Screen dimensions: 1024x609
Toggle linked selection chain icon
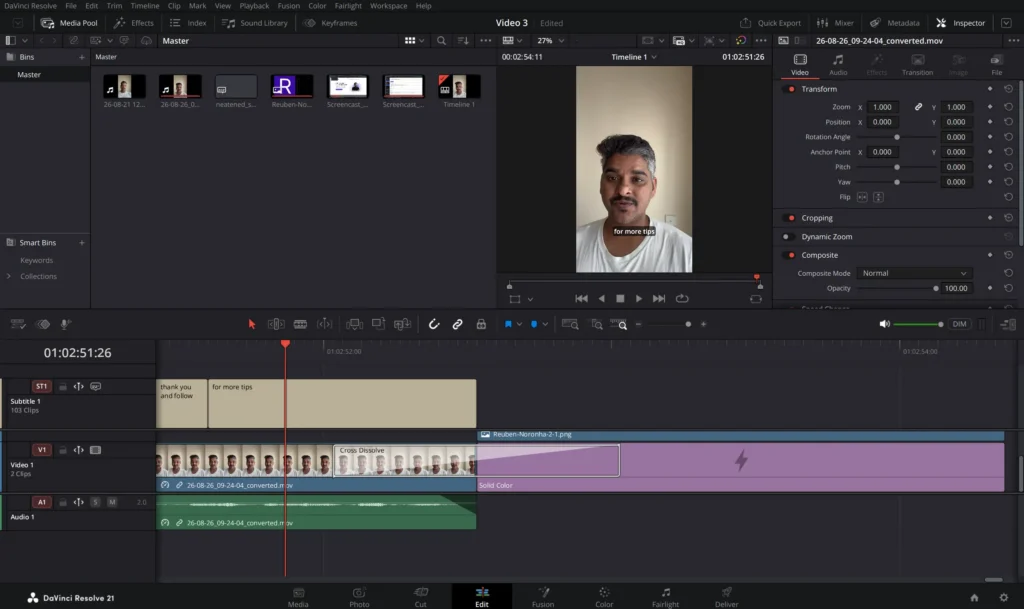click(457, 324)
